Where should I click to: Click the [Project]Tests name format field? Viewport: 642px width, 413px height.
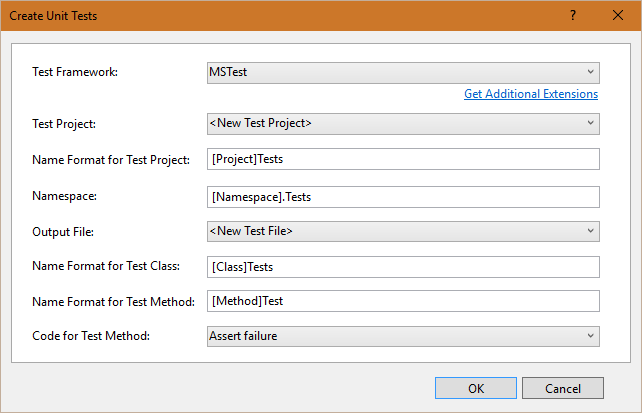(402, 160)
